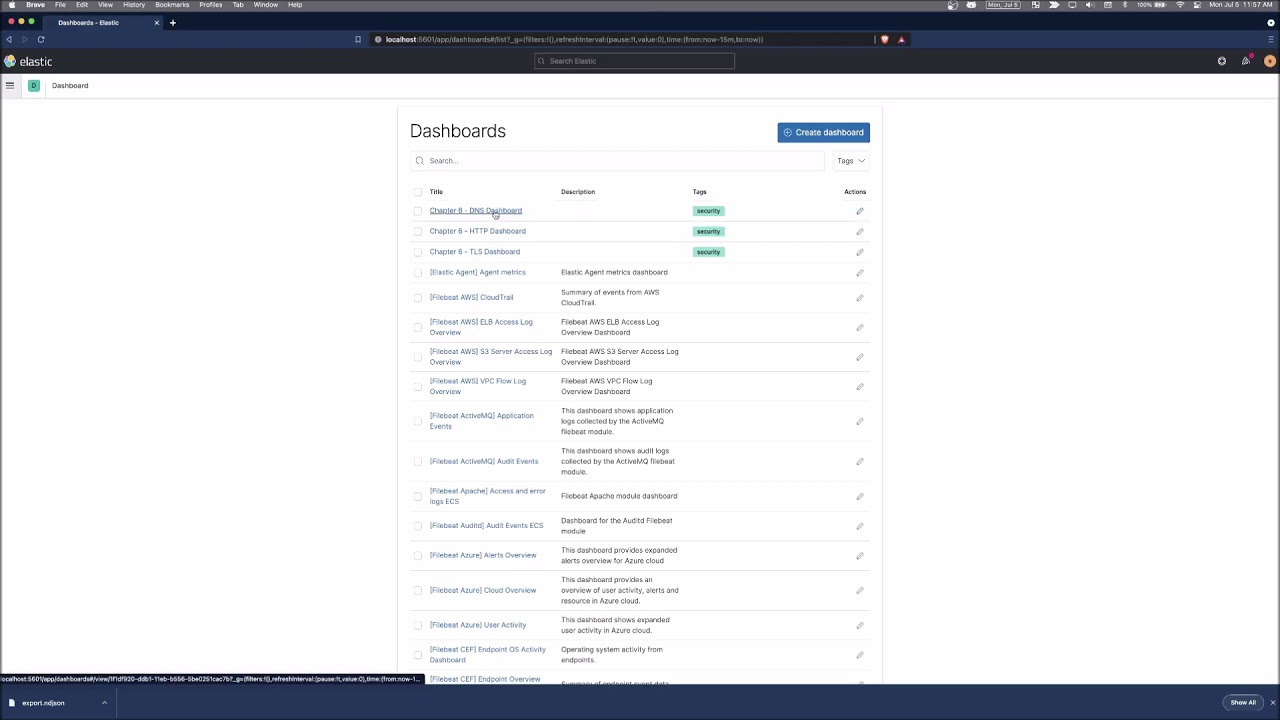Edit the Chapter 6 - TLS Dashboard row
This screenshot has height=720, width=1280.
pos(860,252)
